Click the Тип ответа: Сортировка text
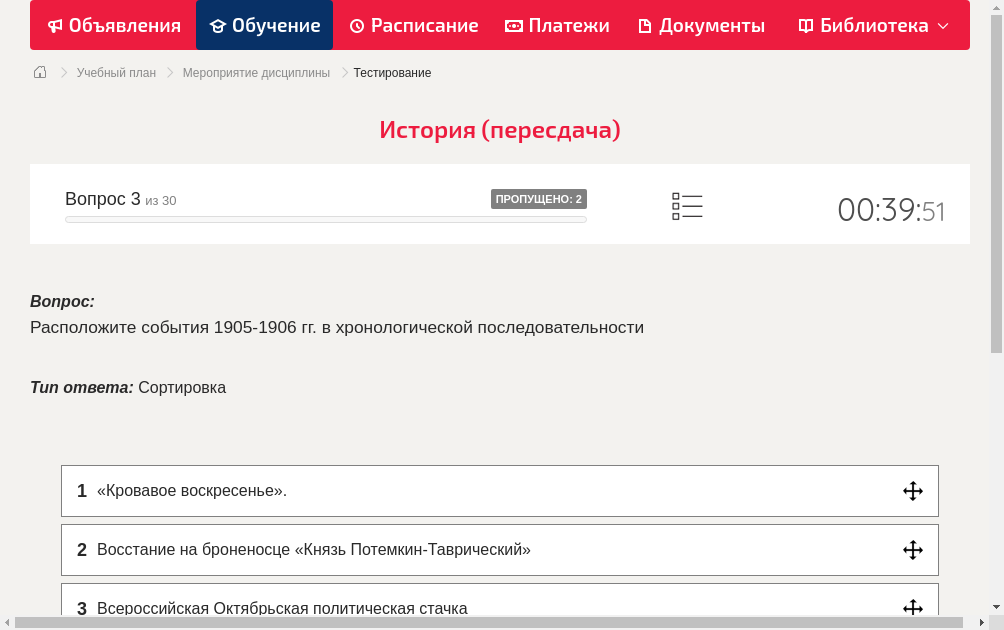 (x=128, y=387)
